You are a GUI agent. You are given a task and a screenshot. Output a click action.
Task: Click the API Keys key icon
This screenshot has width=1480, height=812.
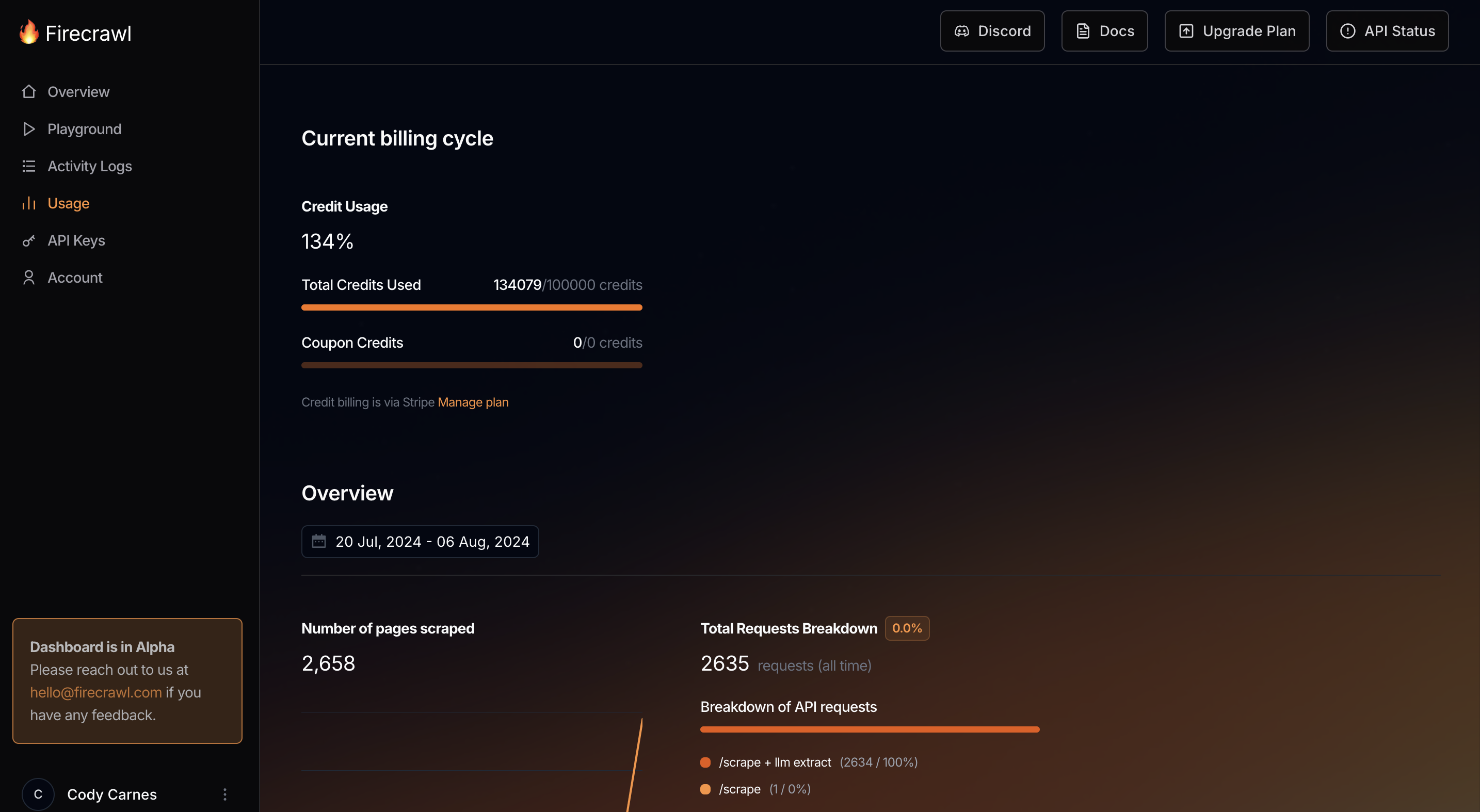click(29, 240)
